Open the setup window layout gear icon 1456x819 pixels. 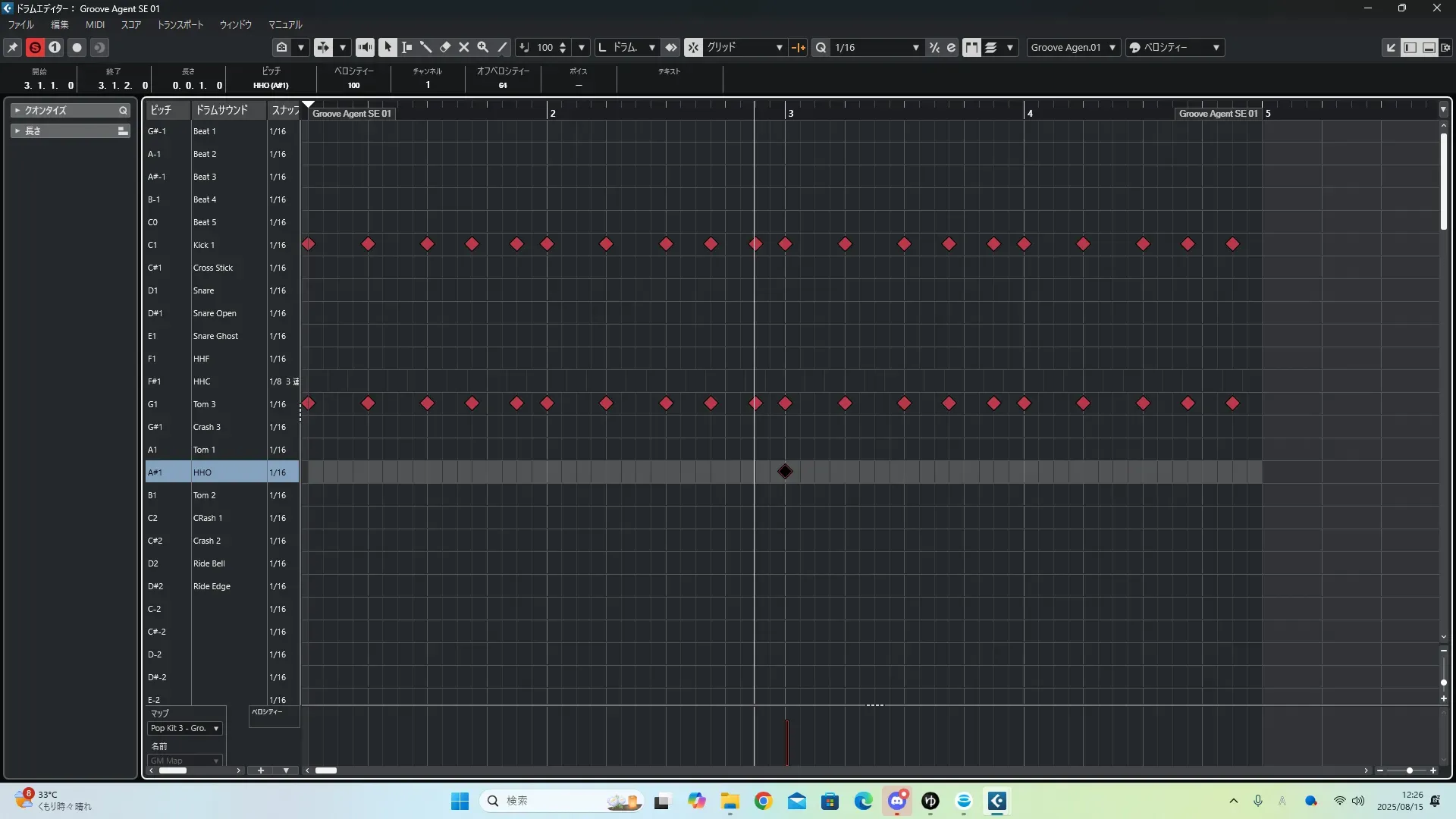(1445, 47)
